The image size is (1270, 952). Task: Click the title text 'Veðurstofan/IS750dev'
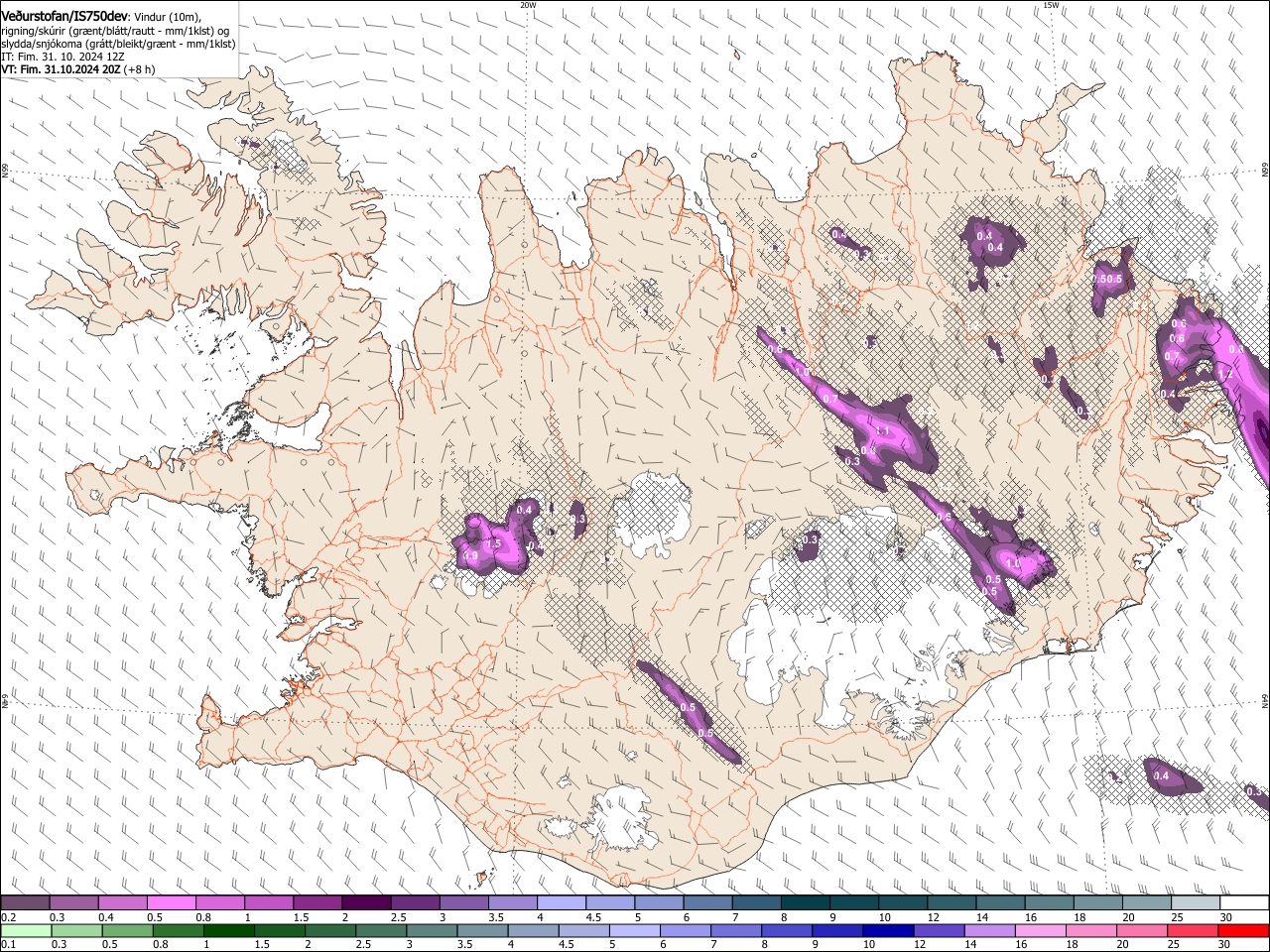[64, 17]
